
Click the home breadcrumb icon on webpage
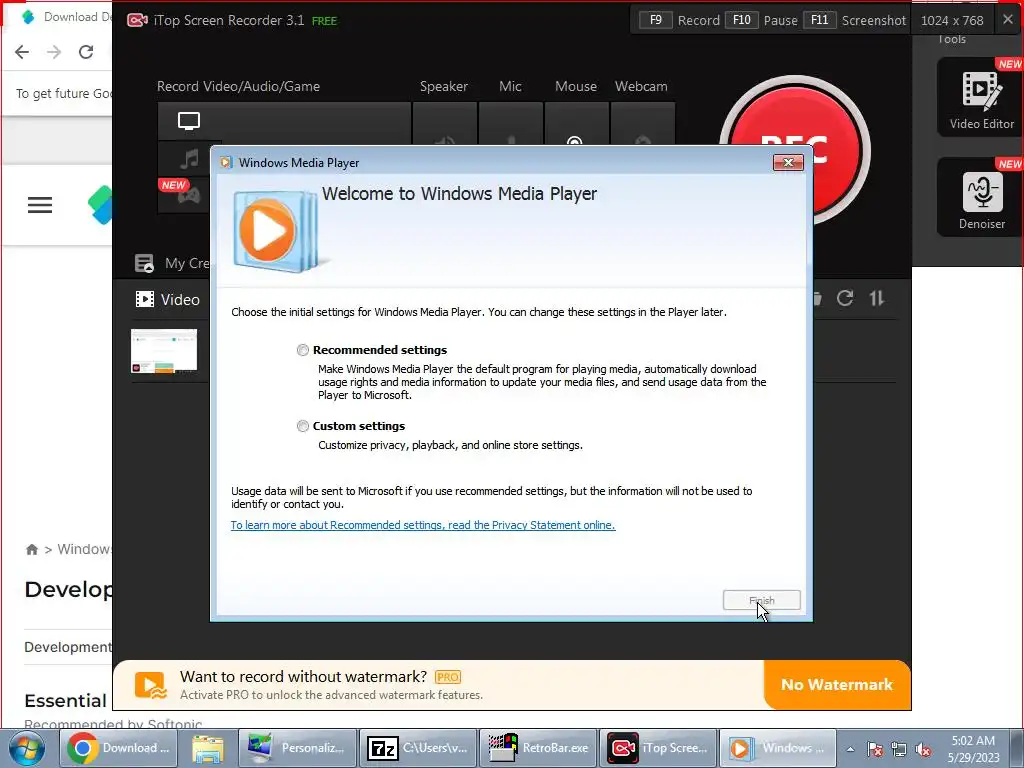(32, 549)
